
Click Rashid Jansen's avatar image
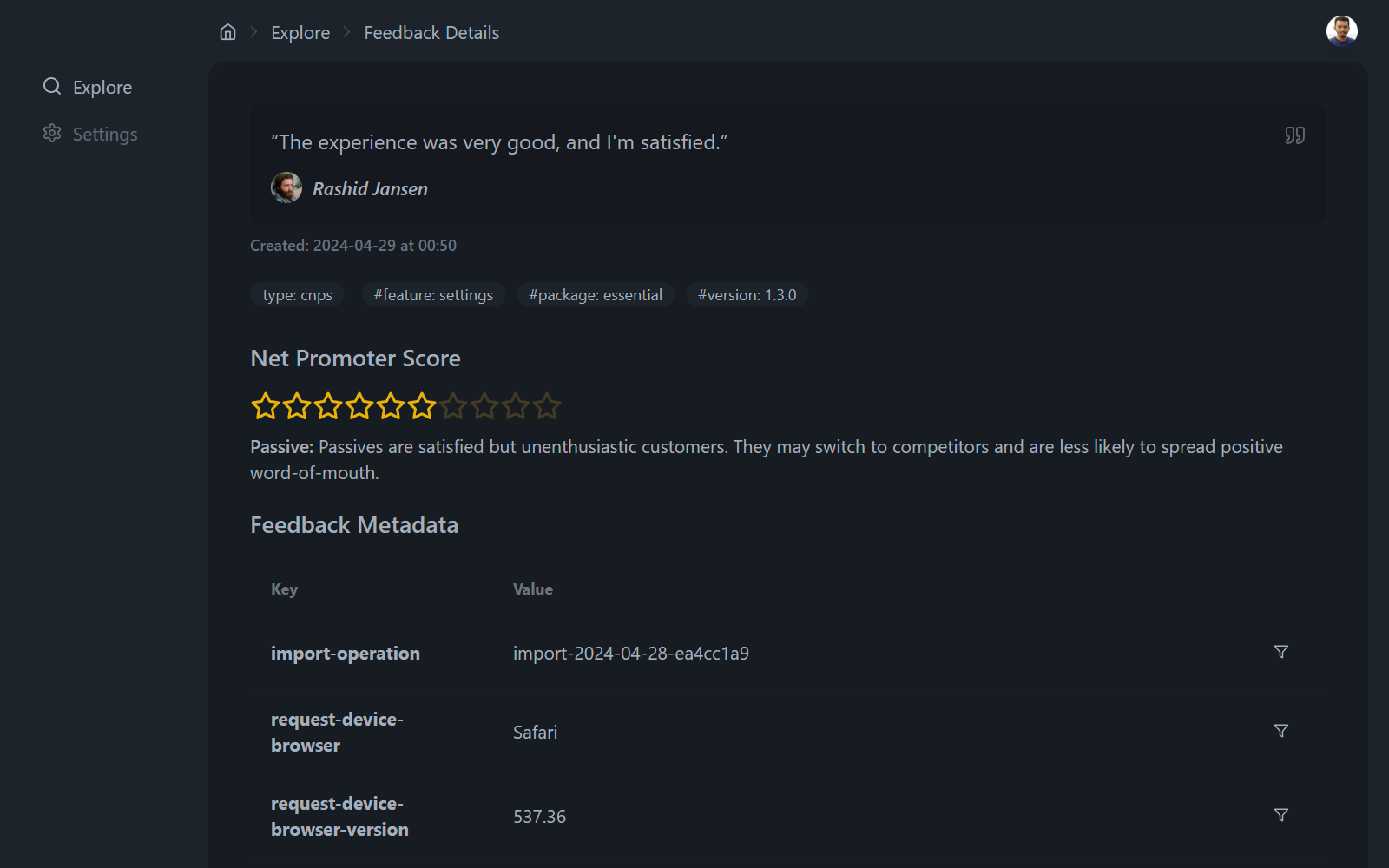[286, 187]
